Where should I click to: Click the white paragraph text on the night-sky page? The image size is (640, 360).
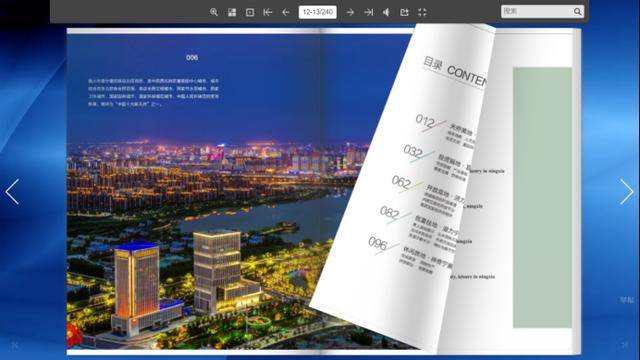click(153, 92)
